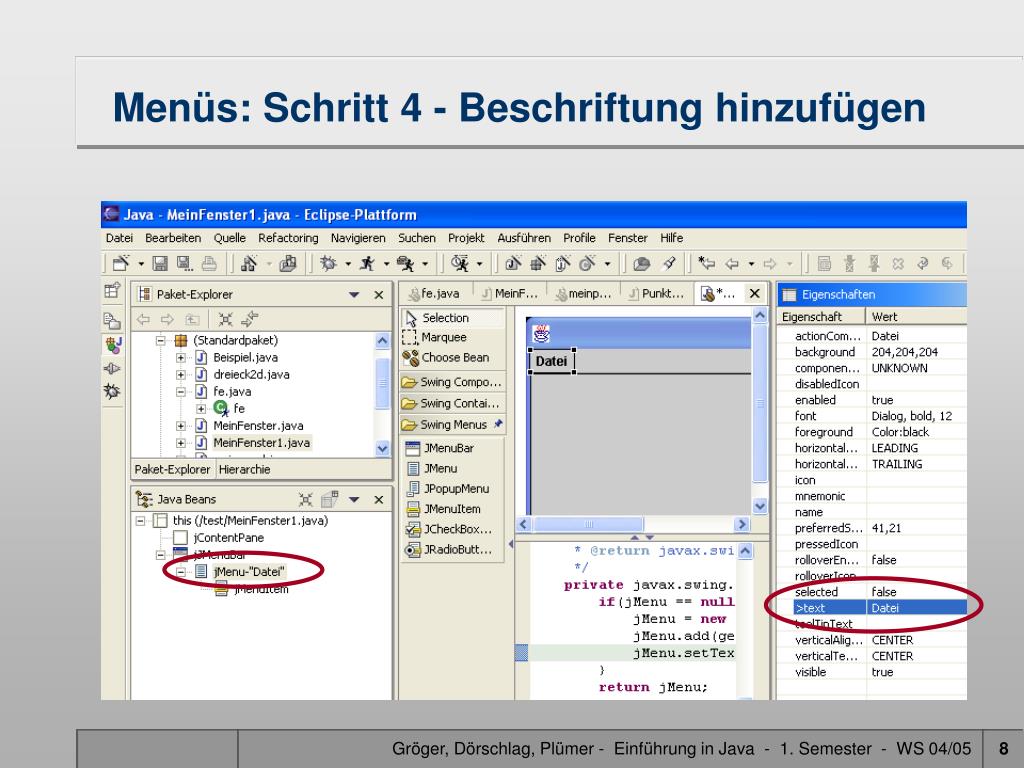Click Link with Editor icon in Paket-Explorer
Screen dimensions: 1024x768
tap(249, 319)
